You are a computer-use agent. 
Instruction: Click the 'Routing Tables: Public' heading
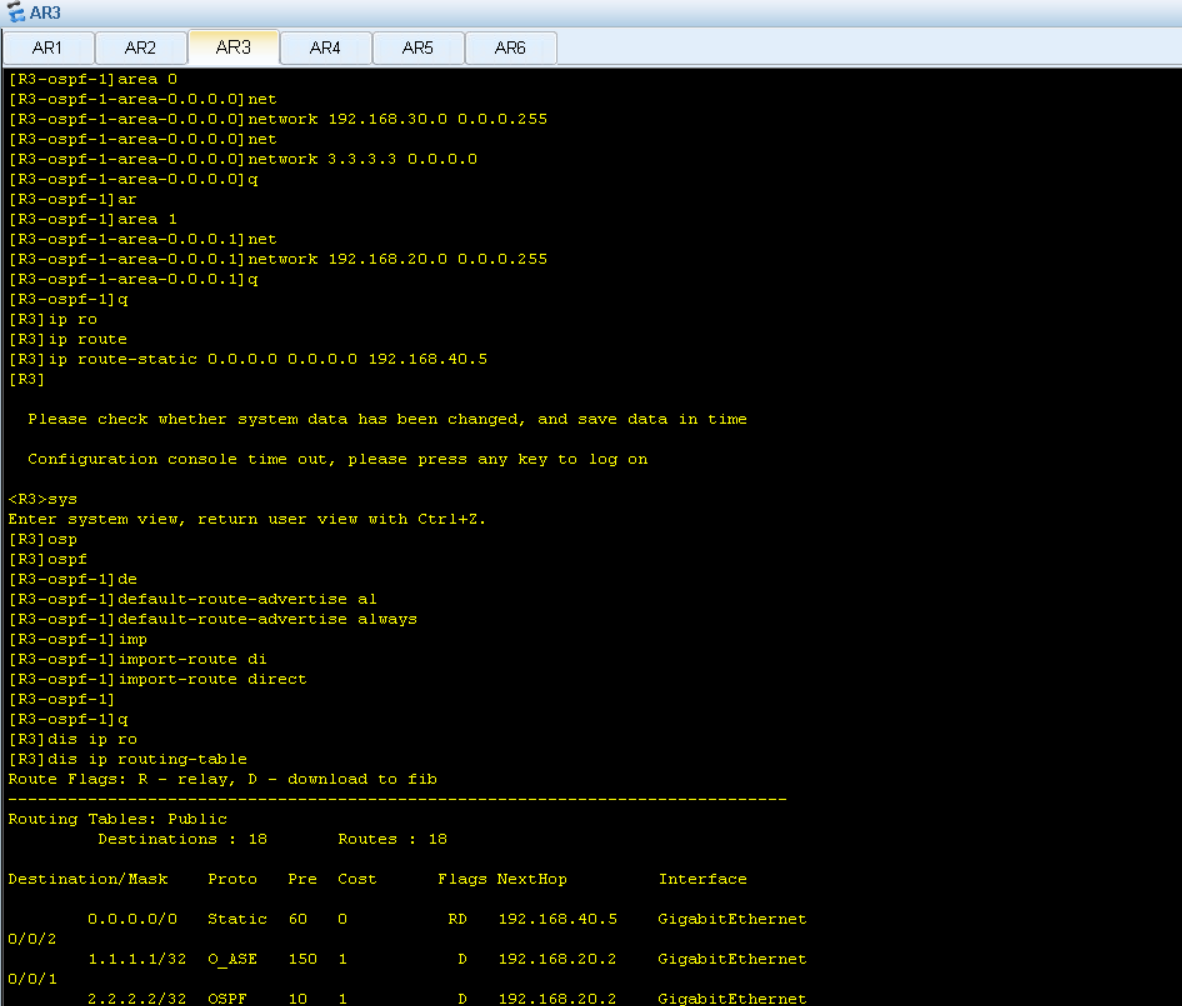pos(118,819)
